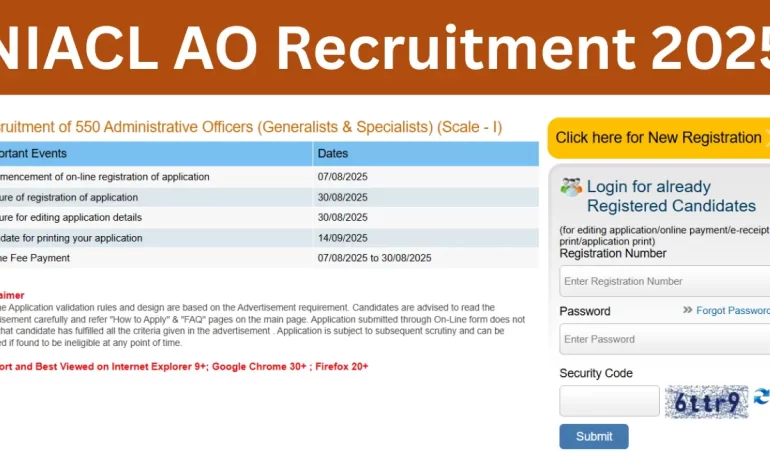
Task: Click into the Enter Password field
Action: coord(665,339)
